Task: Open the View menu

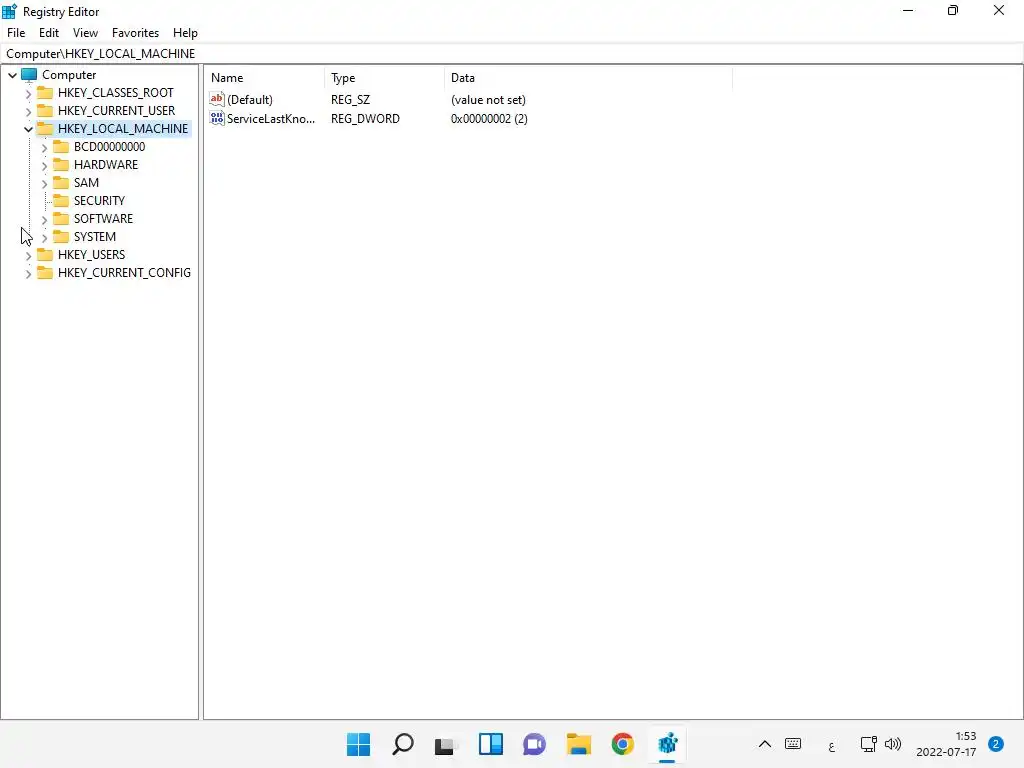Action: 85,33
